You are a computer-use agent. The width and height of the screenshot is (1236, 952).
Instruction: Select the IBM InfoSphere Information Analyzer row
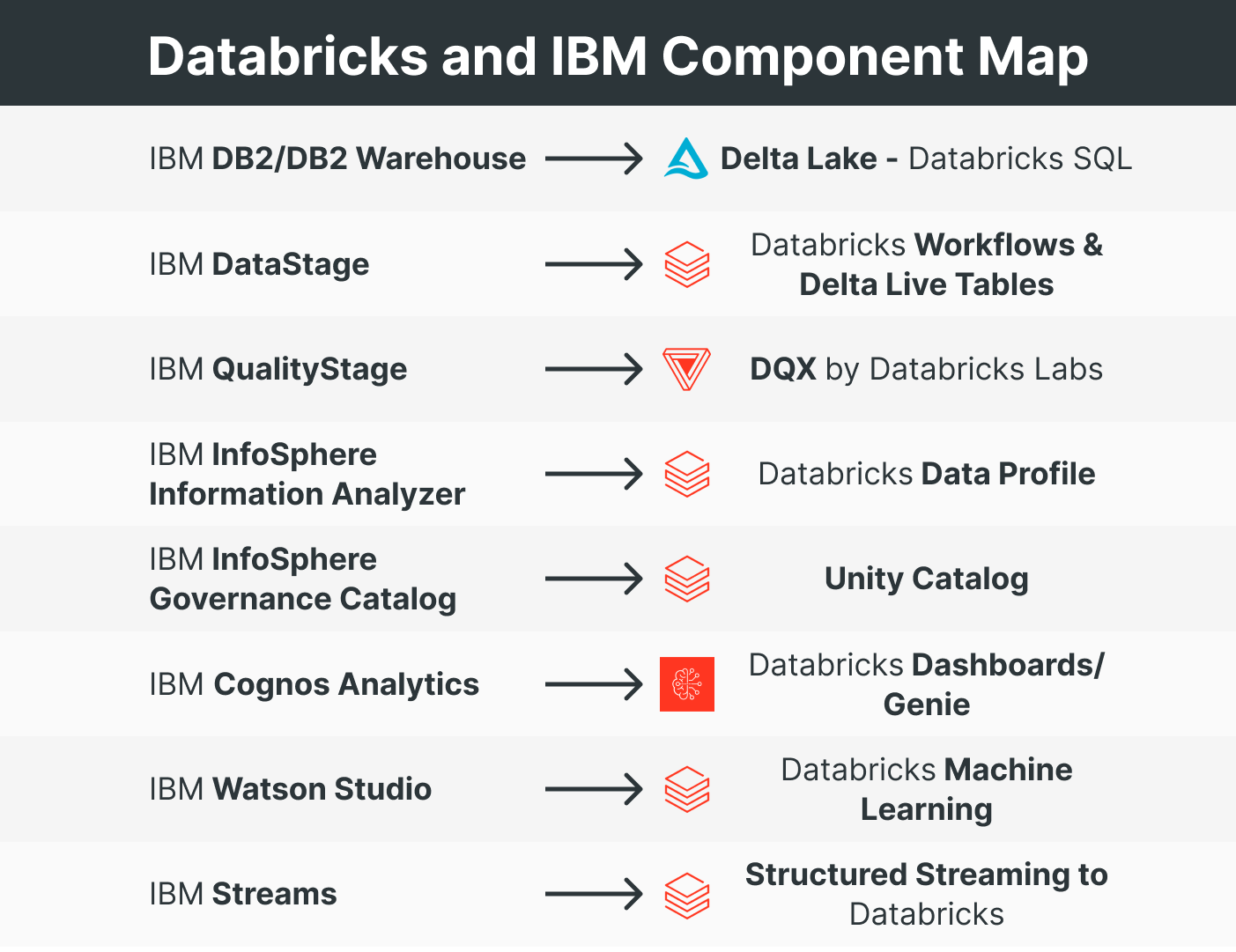click(x=307, y=474)
